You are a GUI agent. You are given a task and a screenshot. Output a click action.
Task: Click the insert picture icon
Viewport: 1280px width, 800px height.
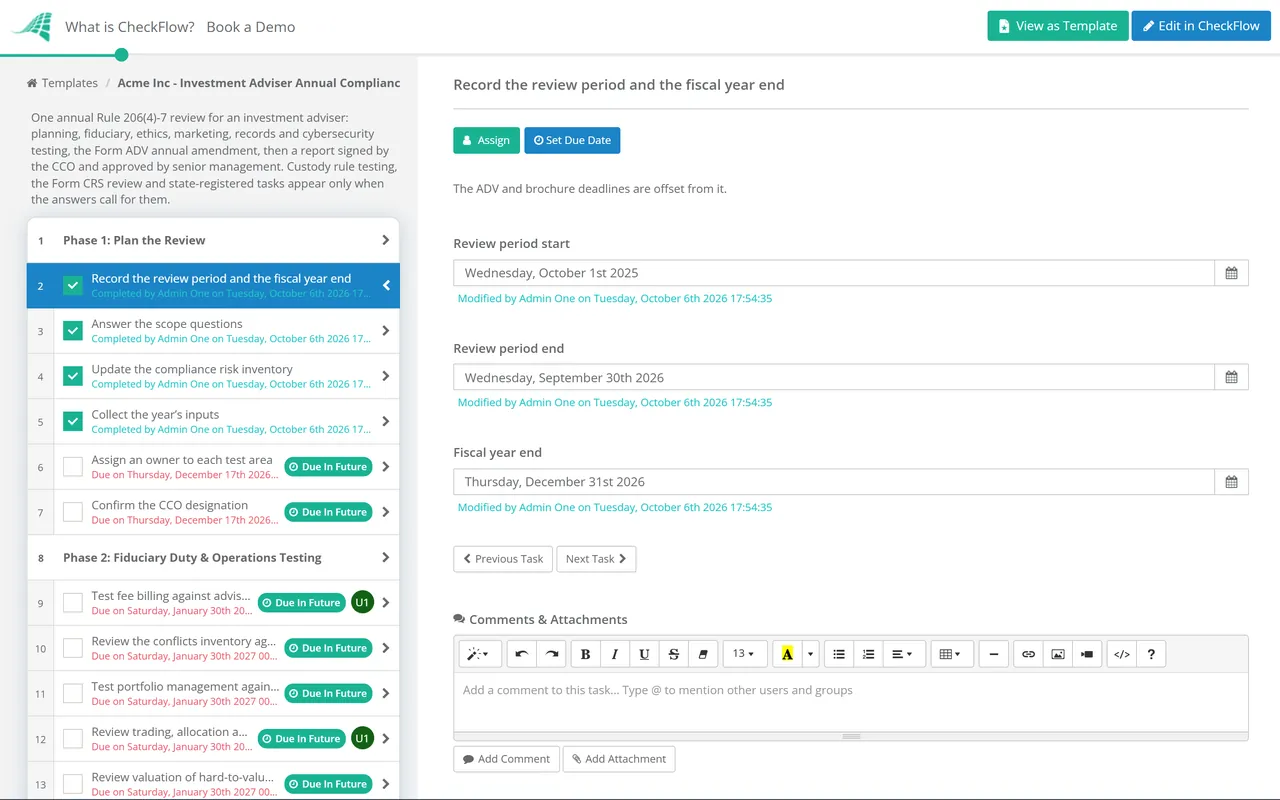[x=1058, y=654]
